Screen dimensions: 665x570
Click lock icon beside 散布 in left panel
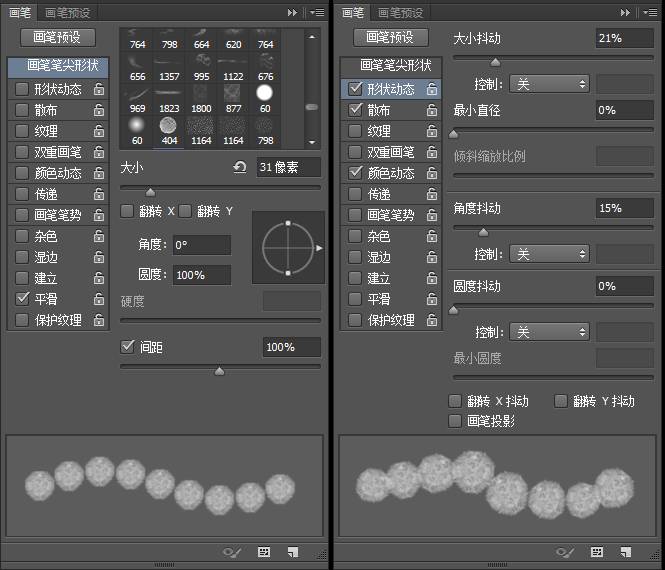point(99,110)
